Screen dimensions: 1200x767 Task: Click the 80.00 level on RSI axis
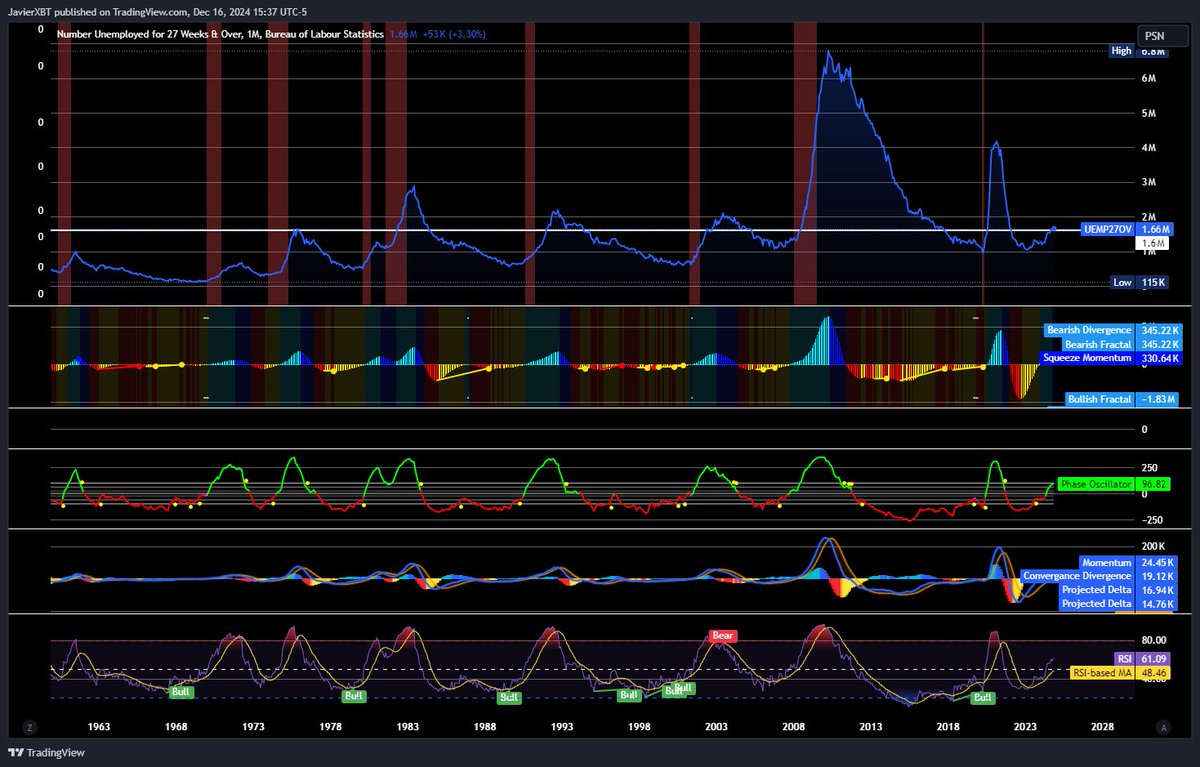point(1152,641)
